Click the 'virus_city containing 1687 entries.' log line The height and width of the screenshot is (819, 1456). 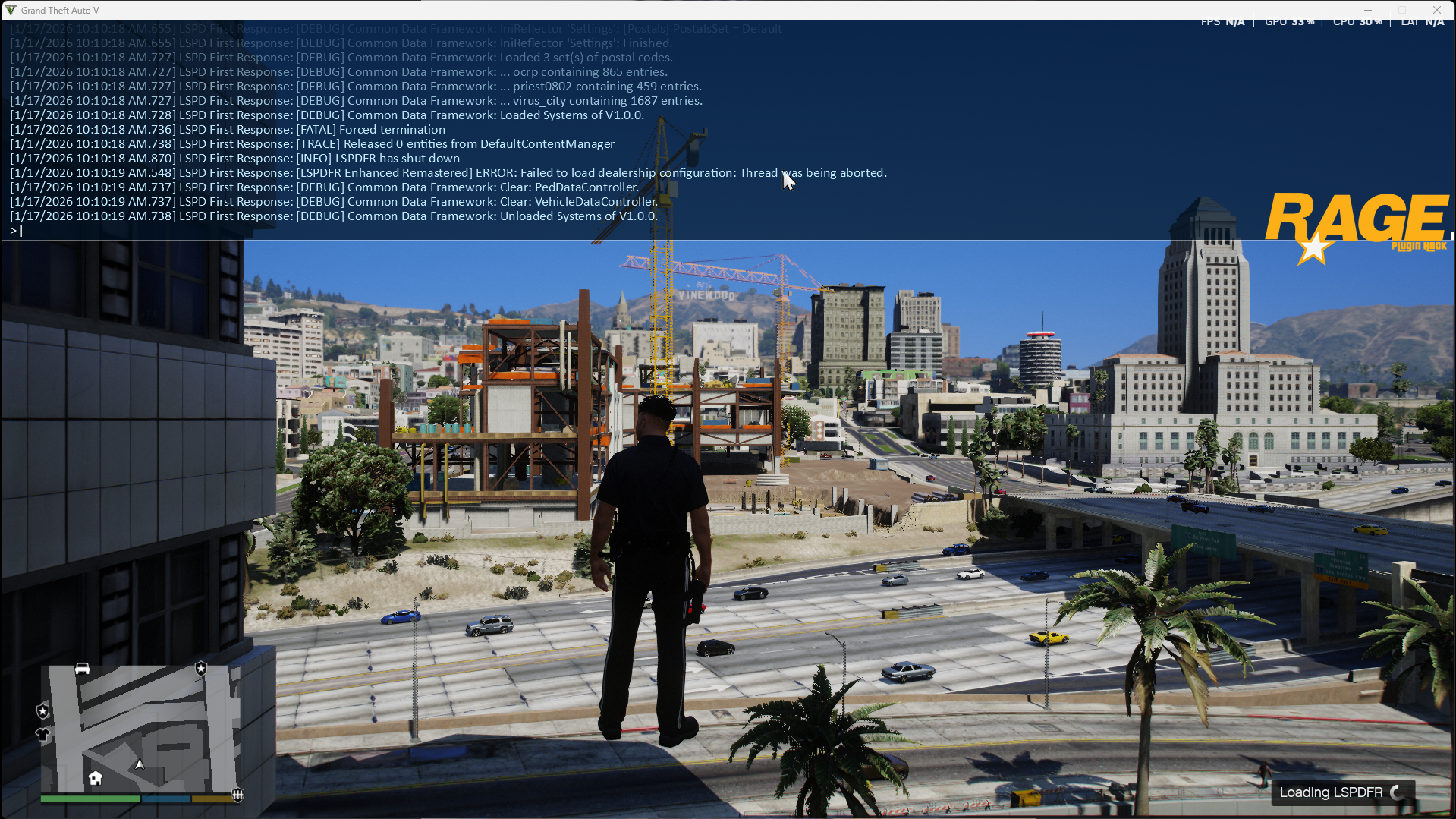[356, 101]
